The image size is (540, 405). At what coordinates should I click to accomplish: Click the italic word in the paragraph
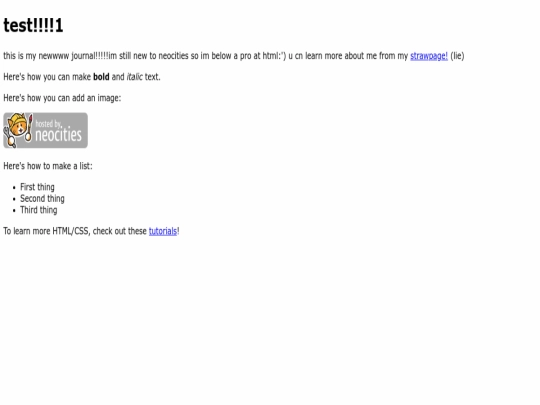[x=134, y=76]
